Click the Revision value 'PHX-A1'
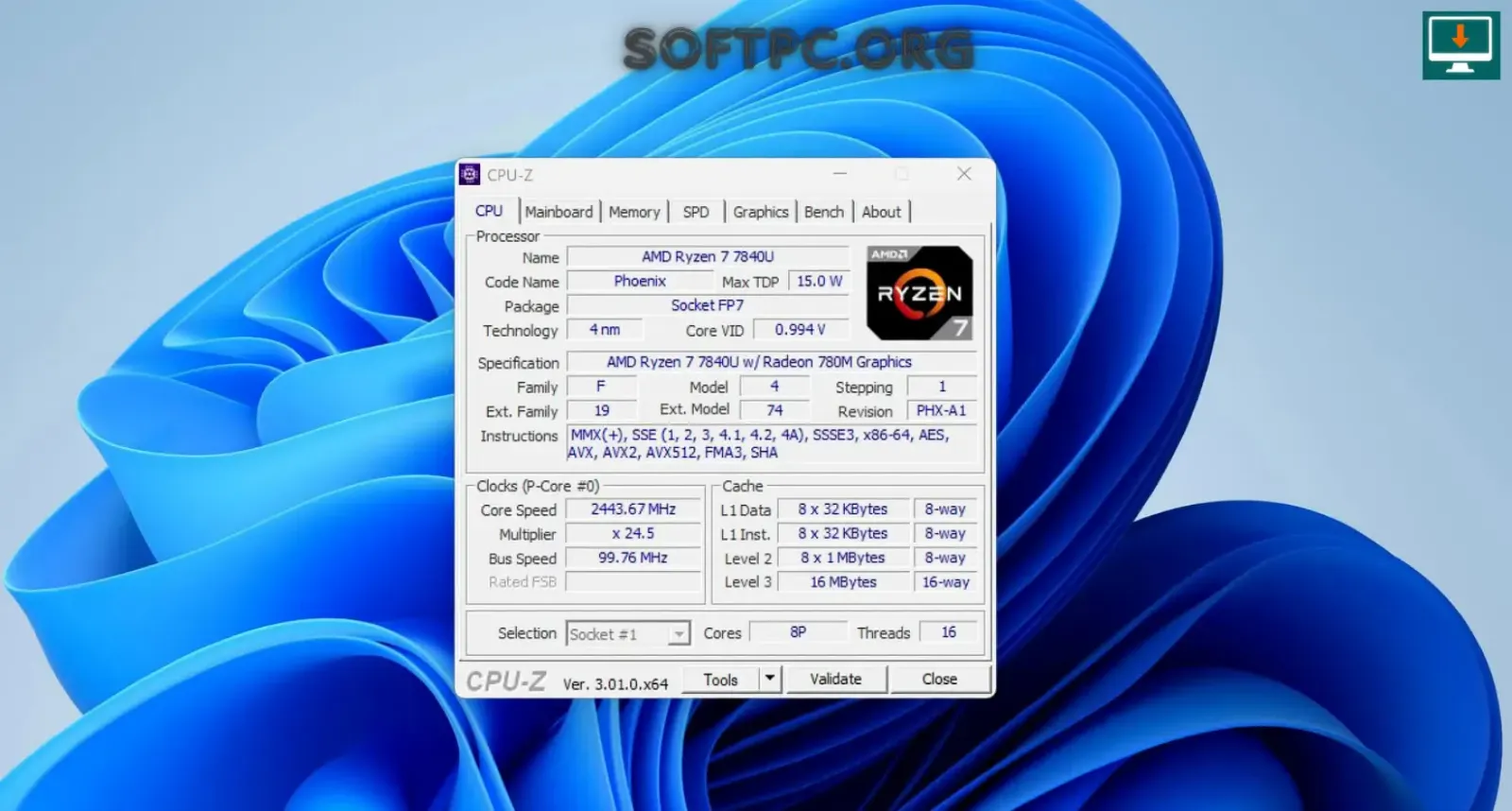This screenshot has height=811, width=1512. (x=942, y=410)
